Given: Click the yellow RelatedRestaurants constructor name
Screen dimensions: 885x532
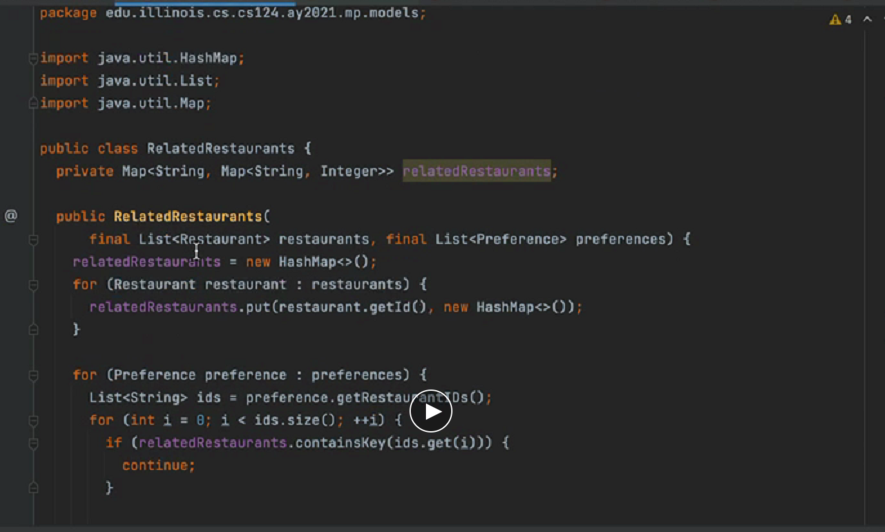Looking at the screenshot, I should pos(188,216).
